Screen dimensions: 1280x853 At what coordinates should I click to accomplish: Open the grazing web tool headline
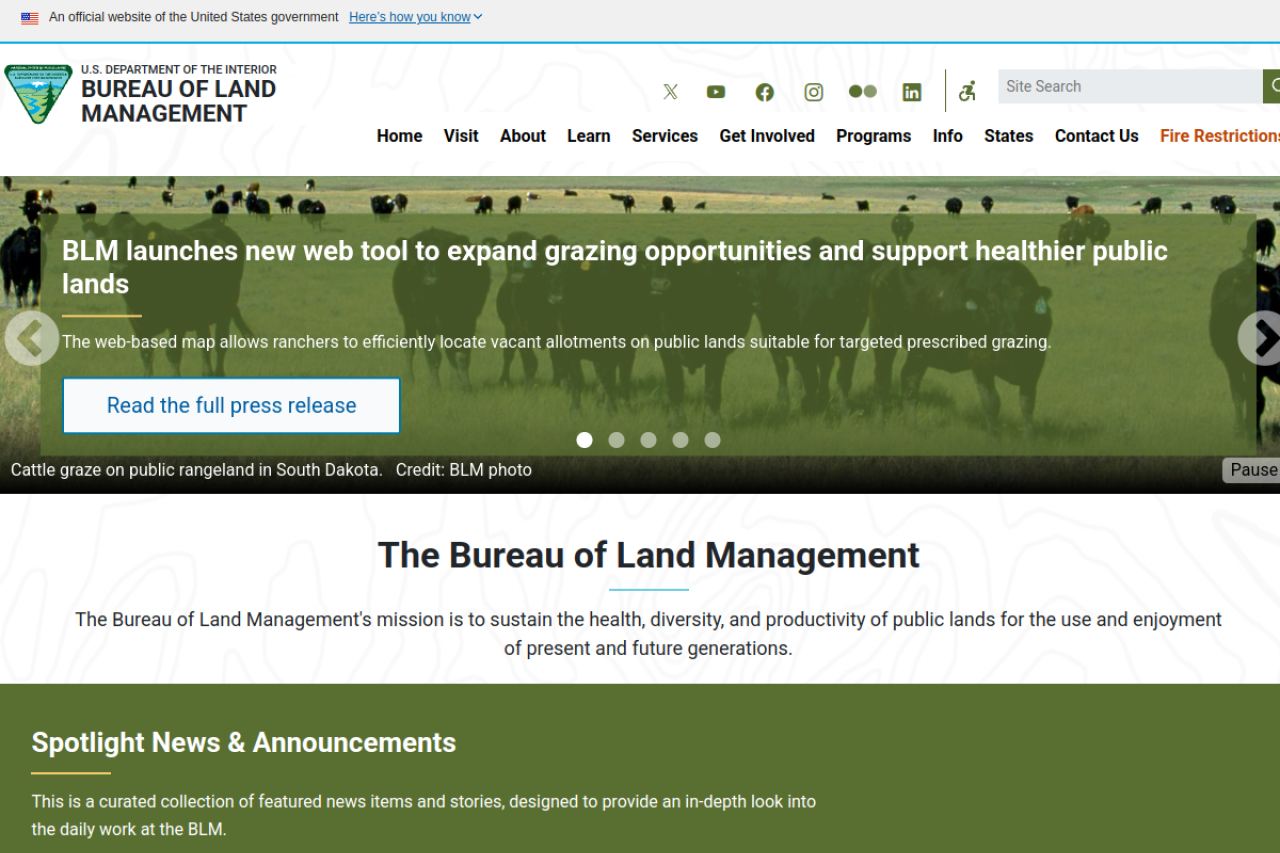pyautogui.click(x=615, y=267)
